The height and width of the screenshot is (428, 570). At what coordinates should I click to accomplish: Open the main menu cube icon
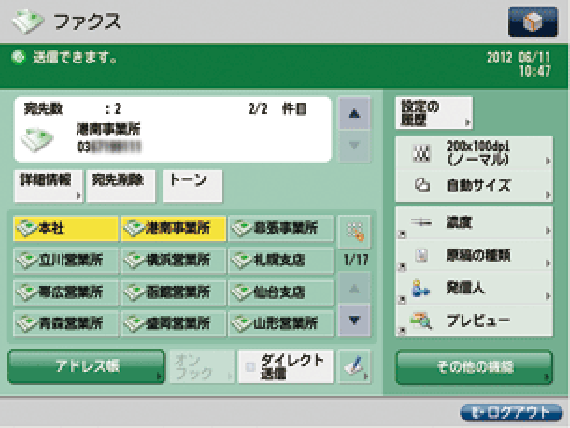click(533, 22)
